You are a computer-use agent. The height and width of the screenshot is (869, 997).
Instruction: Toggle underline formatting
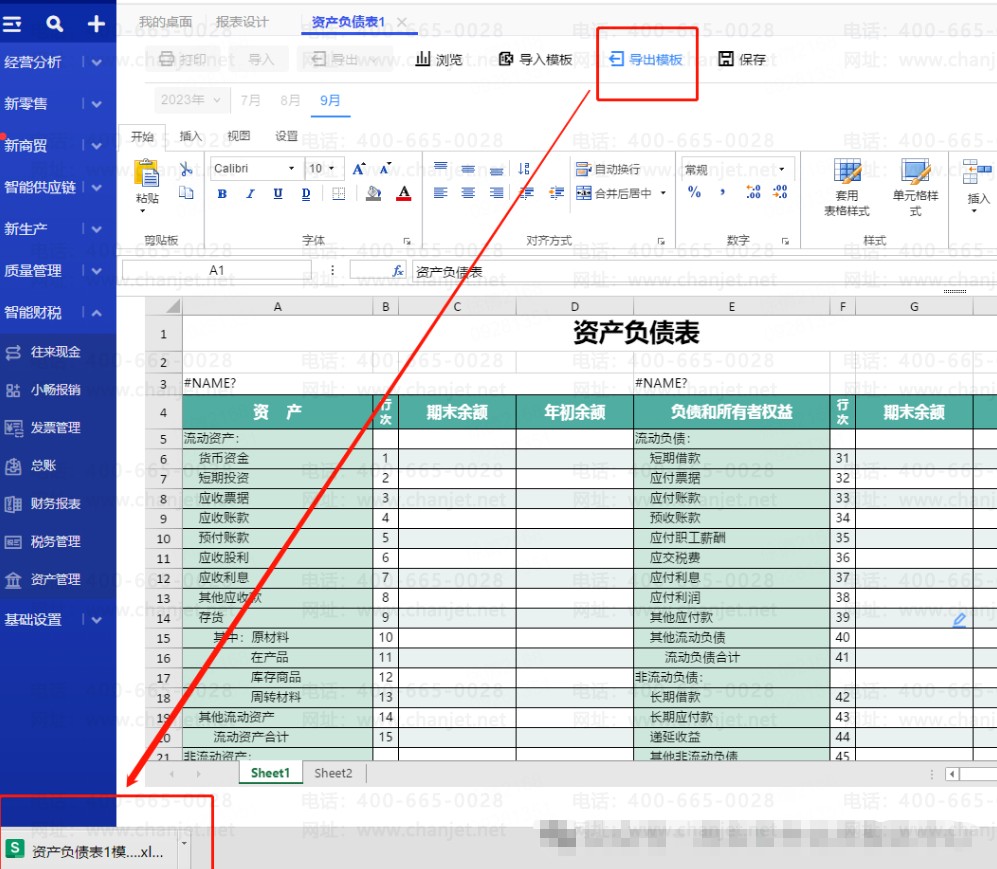pos(278,194)
